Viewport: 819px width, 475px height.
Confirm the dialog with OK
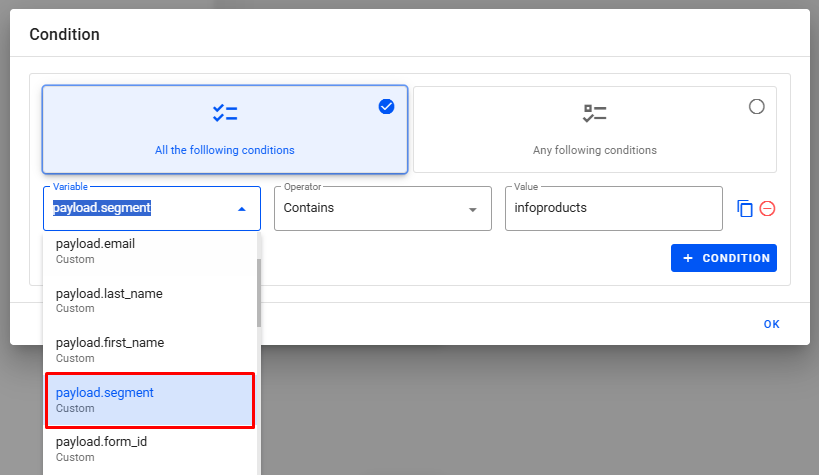[x=771, y=324]
